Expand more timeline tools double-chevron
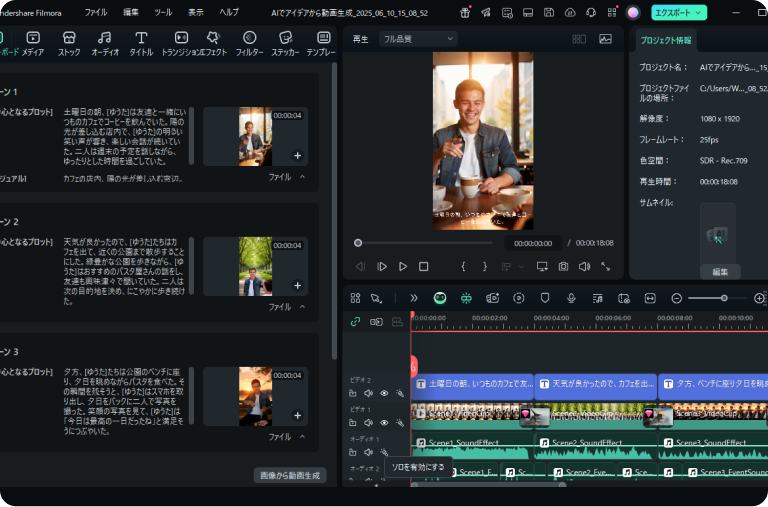Viewport: 768px width, 507px height. (414, 298)
